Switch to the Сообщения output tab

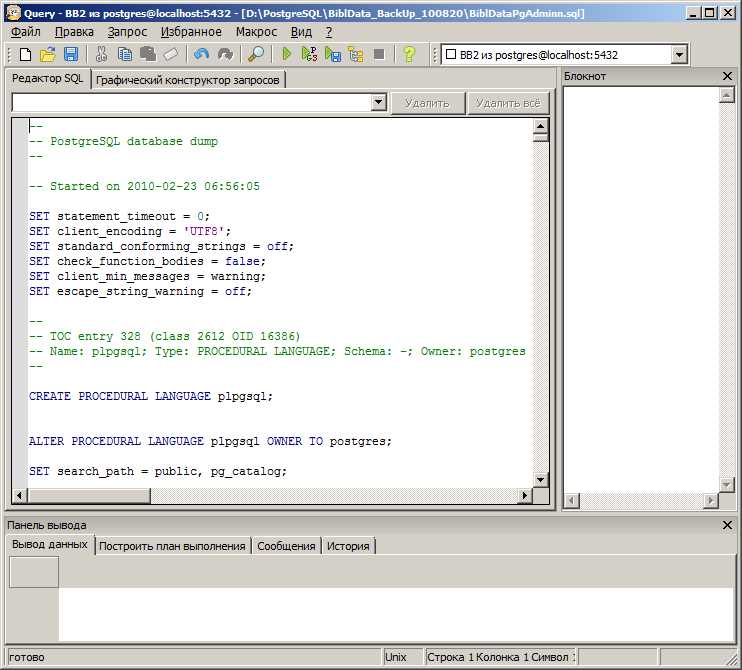(x=286, y=546)
